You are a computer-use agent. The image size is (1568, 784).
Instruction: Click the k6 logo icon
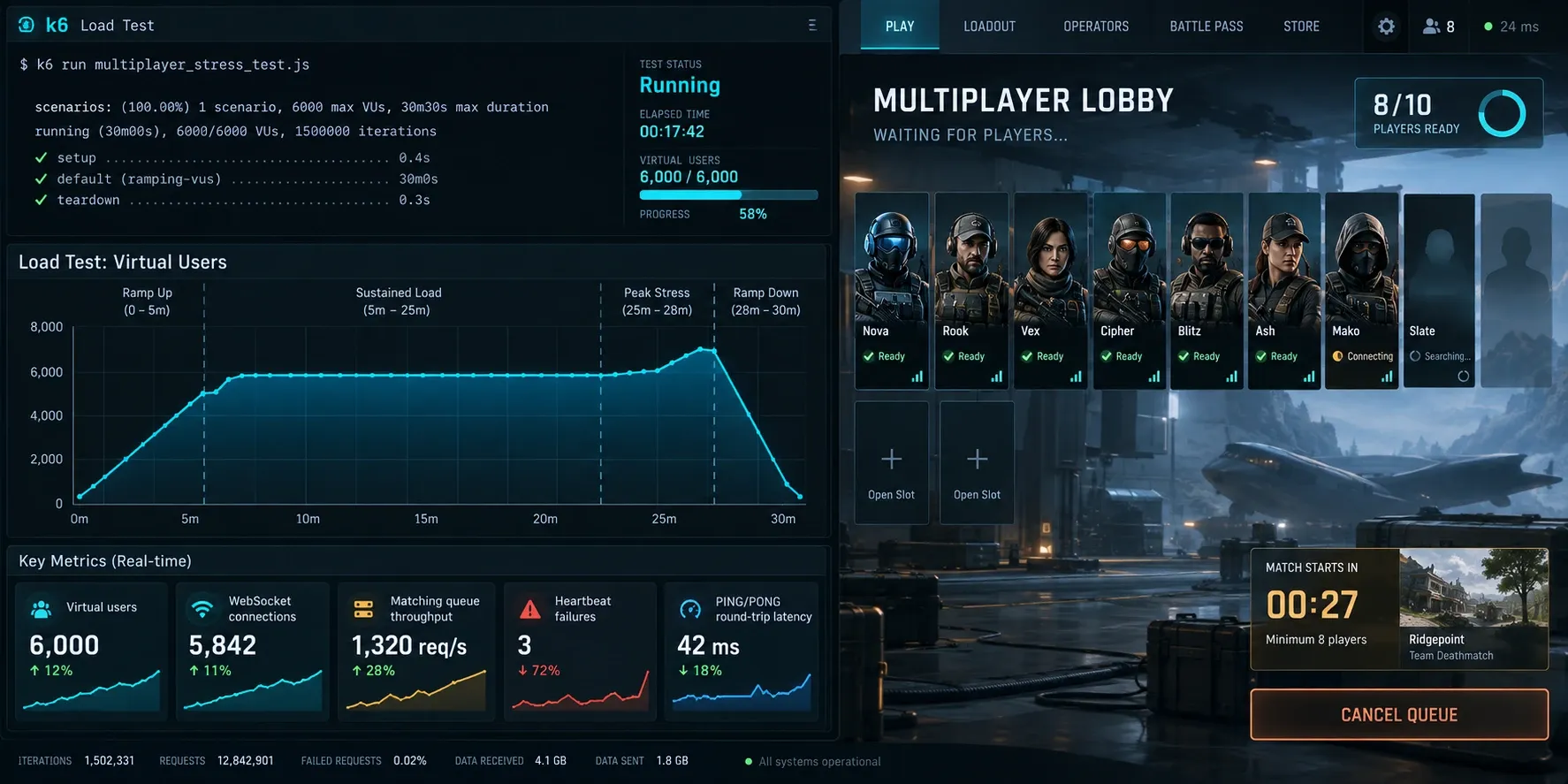[27, 25]
